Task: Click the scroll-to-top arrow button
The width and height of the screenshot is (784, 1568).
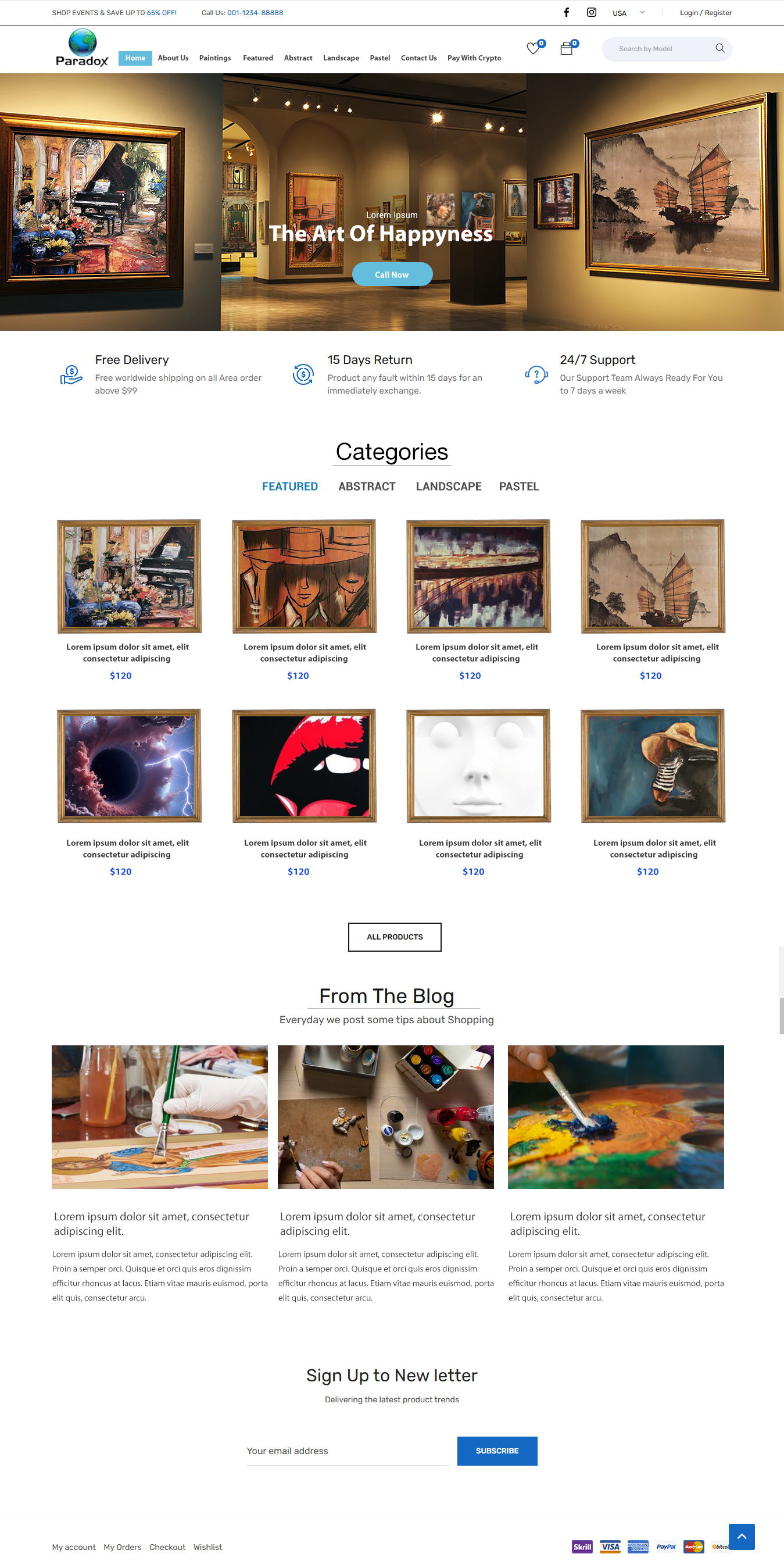Action: point(742,1537)
